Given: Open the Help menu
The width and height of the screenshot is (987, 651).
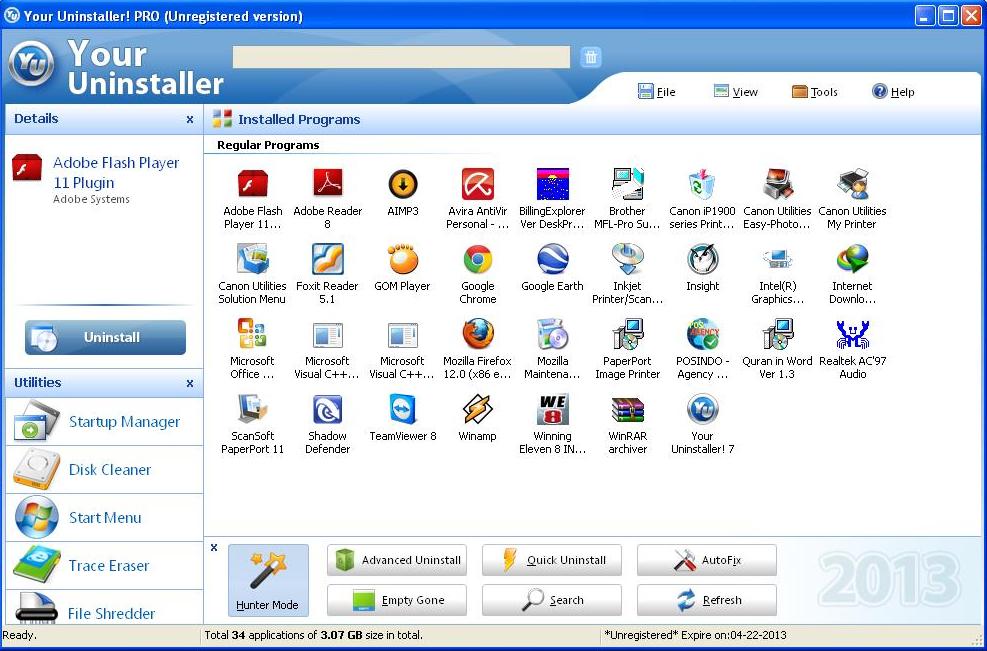Looking at the screenshot, I should tap(893, 92).
